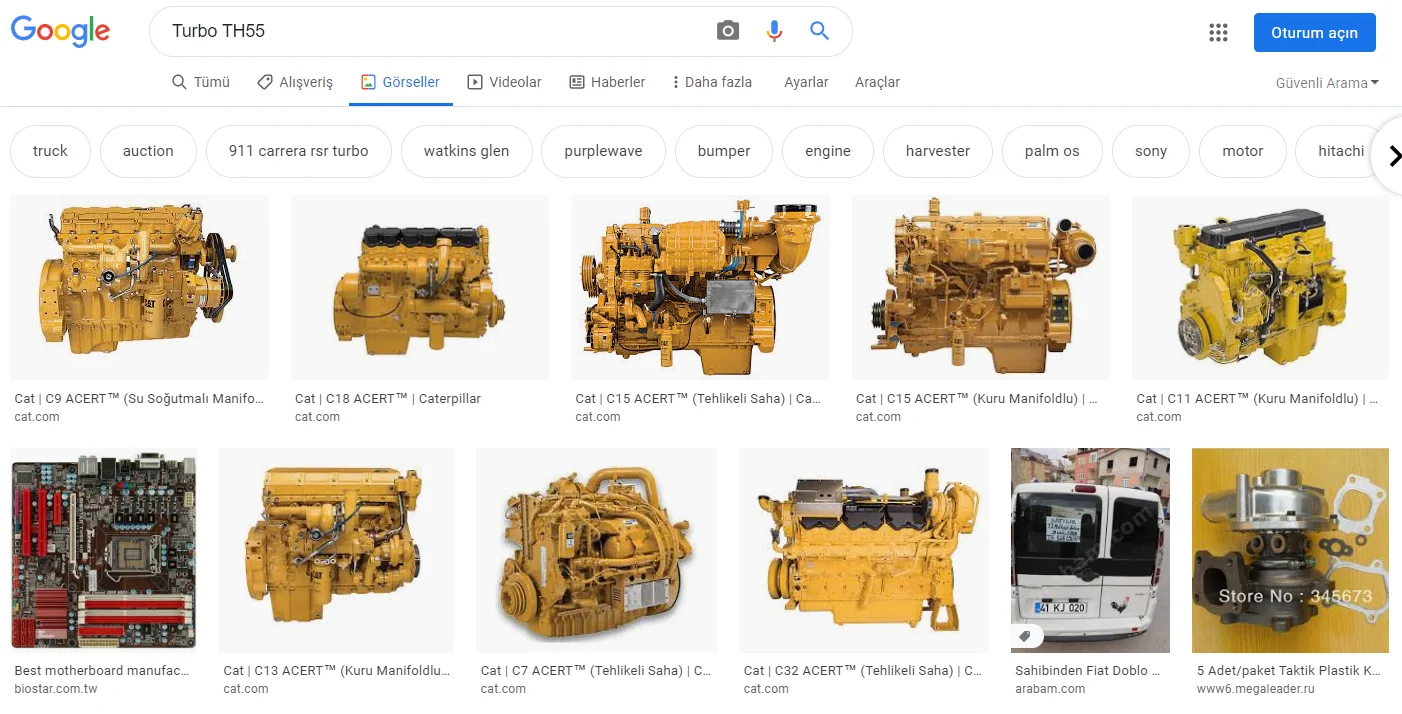Click the product tag icon on Doblo image

(1026, 636)
